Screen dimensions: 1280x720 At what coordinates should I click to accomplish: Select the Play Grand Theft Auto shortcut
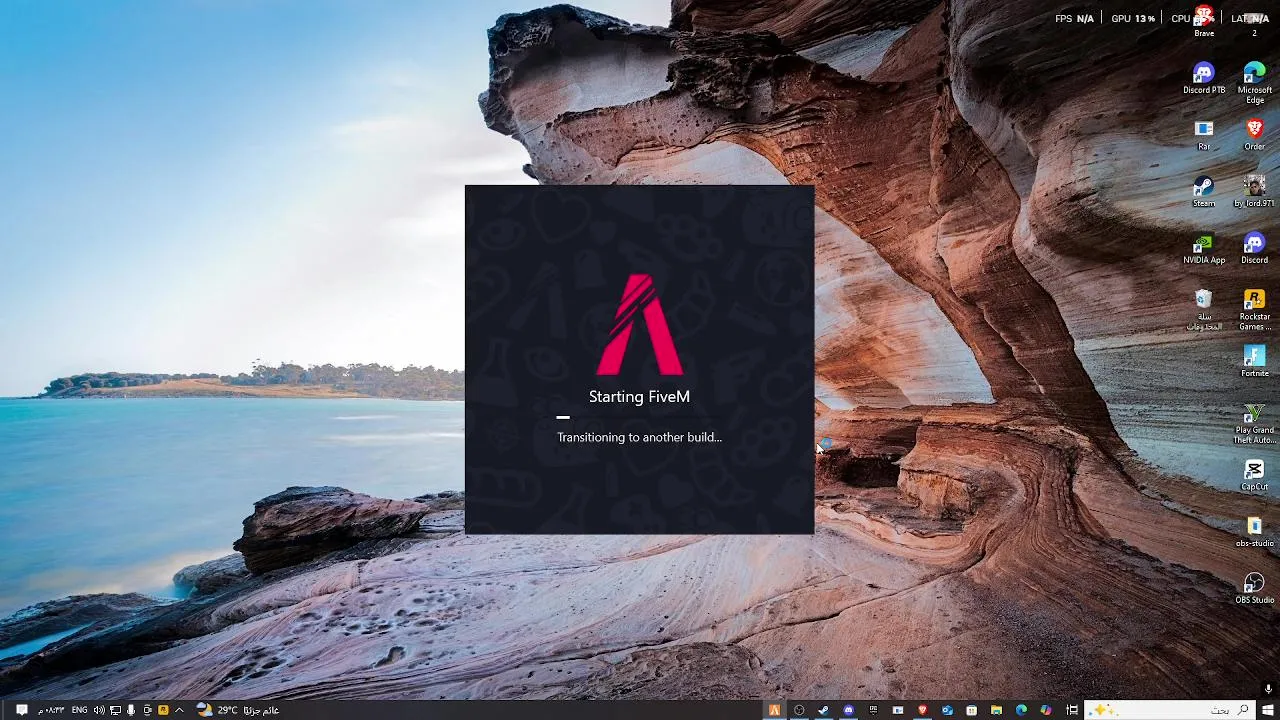point(1254,424)
